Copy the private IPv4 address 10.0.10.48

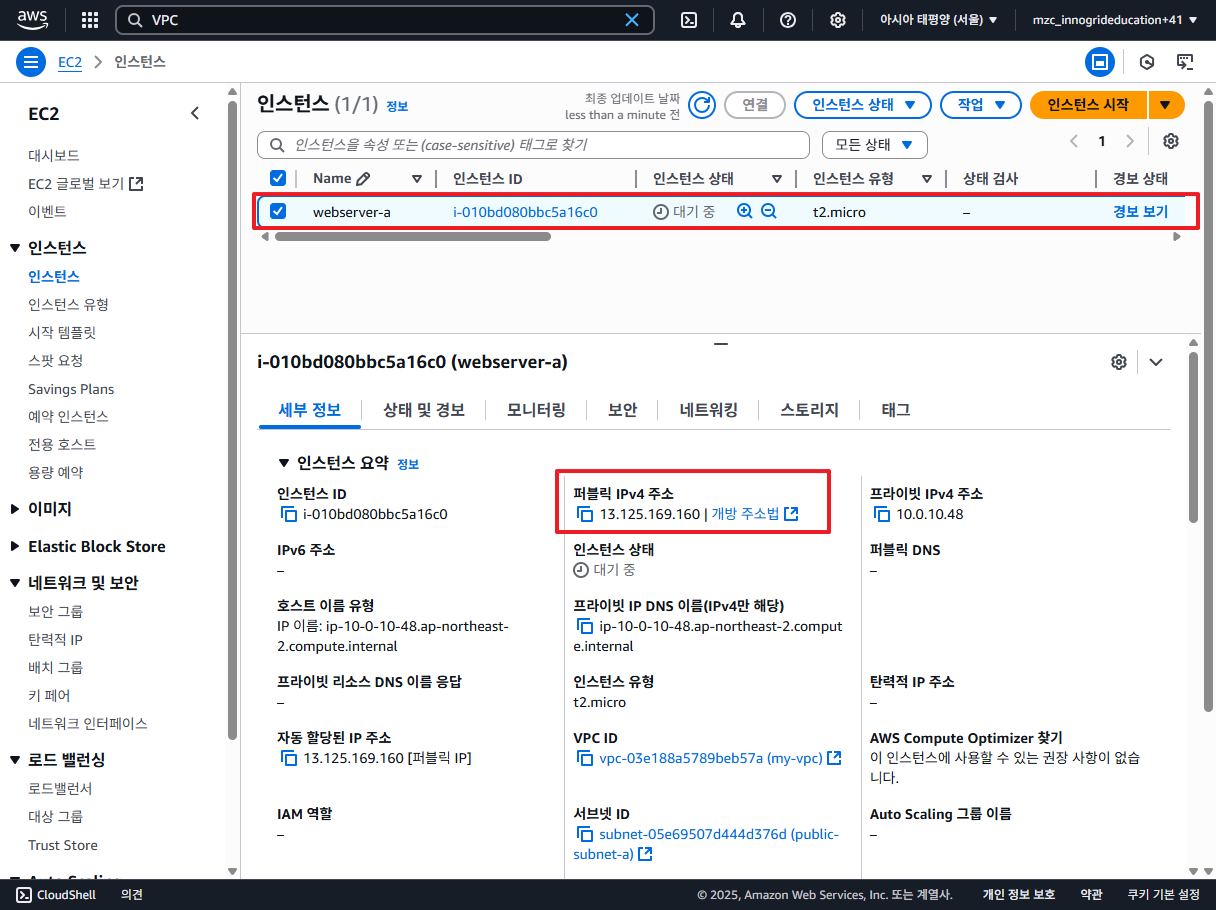[x=882, y=515]
